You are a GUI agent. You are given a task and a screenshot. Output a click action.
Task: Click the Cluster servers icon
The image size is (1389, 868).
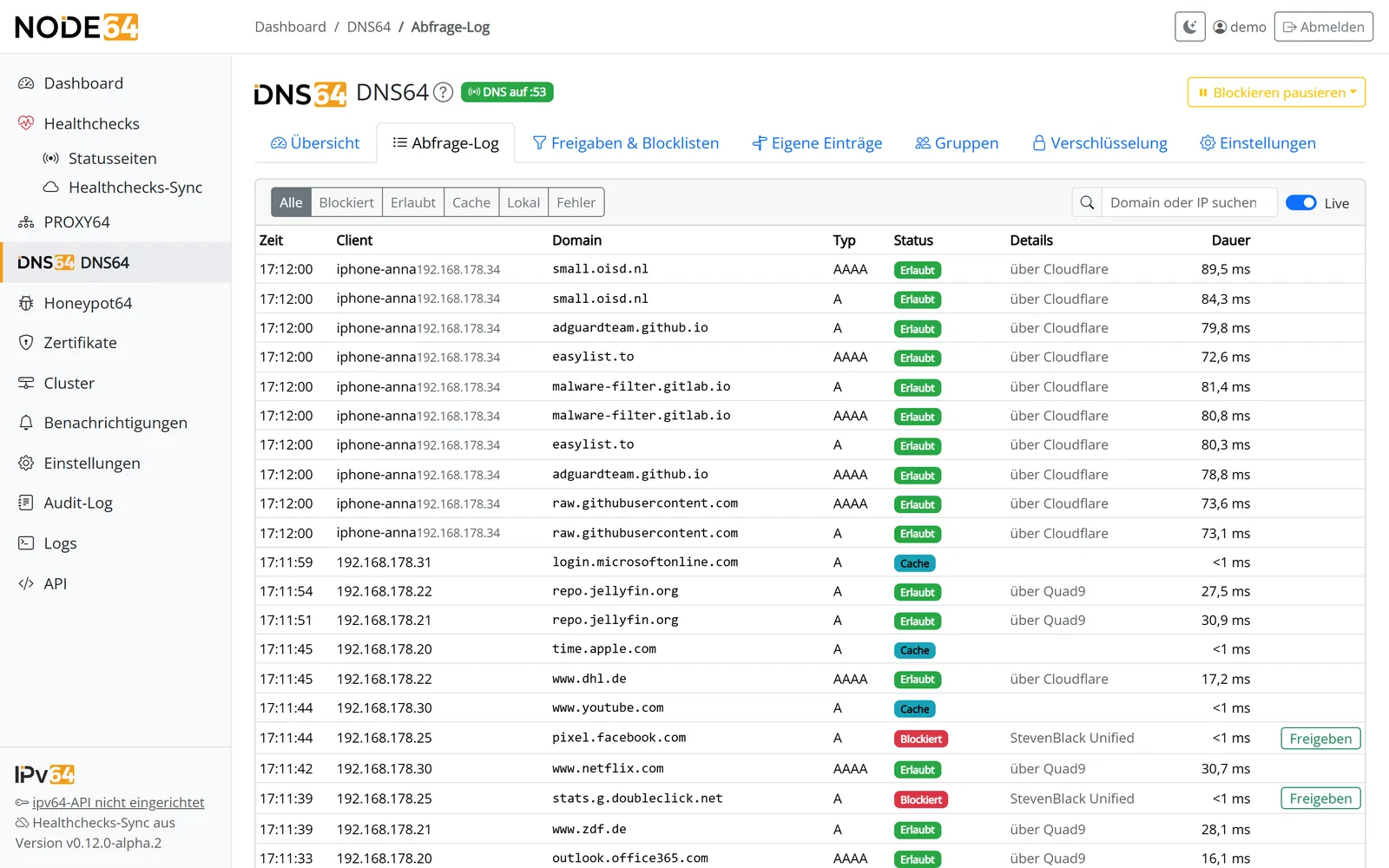tap(26, 383)
